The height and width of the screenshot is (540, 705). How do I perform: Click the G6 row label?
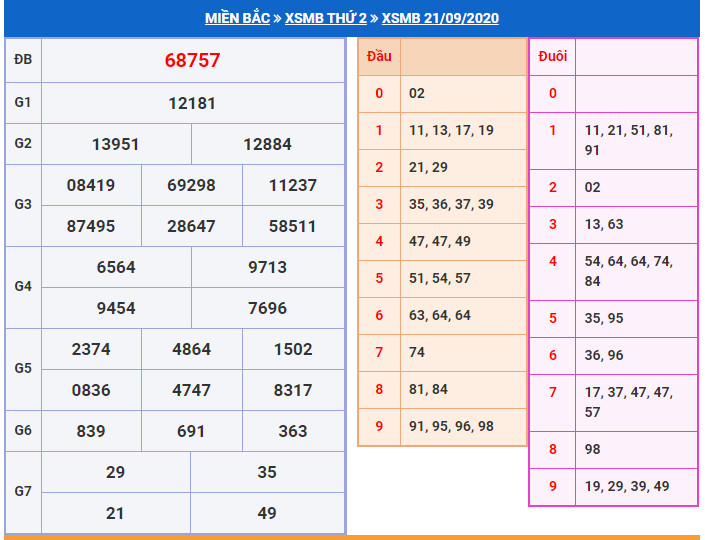[x=23, y=430]
